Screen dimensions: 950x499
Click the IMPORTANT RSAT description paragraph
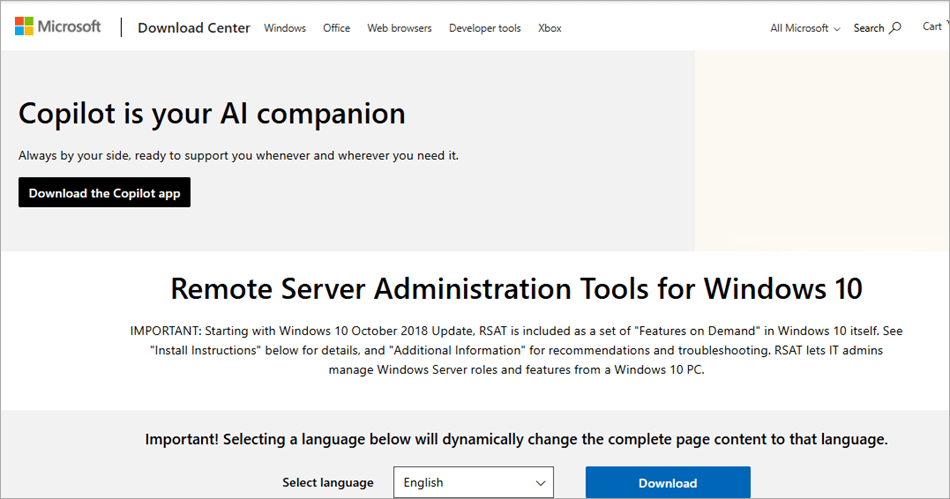(x=516, y=350)
